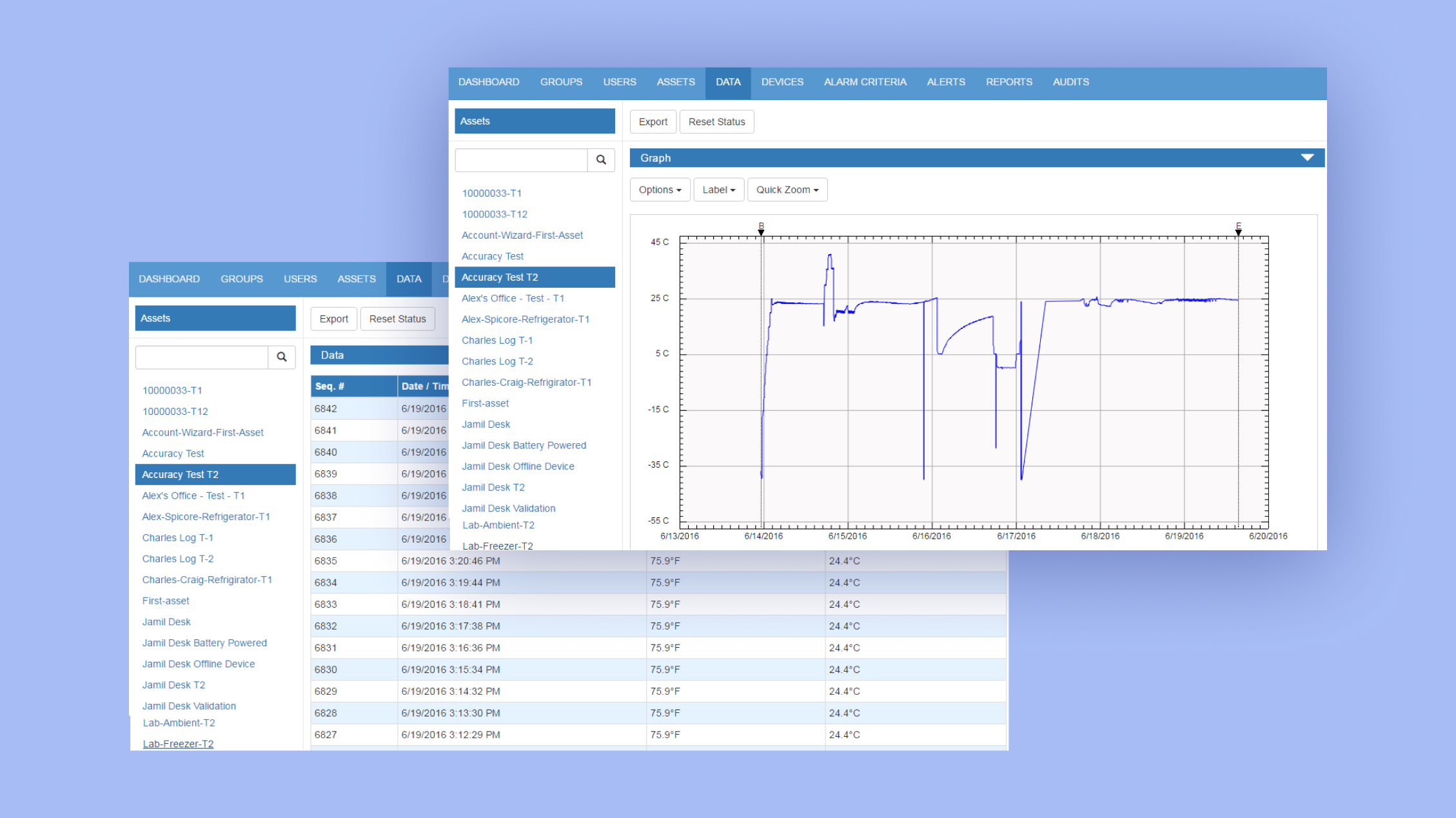Open the Quick Zoom dropdown
Viewport: 1456px width, 818px height.
coord(787,190)
